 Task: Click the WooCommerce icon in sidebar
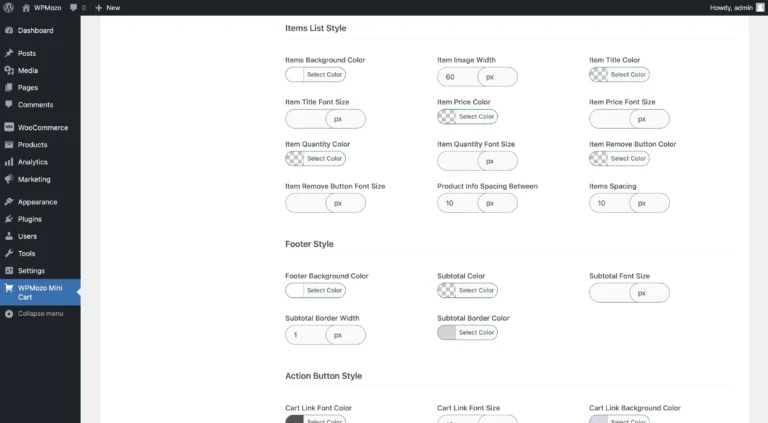[9, 127]
